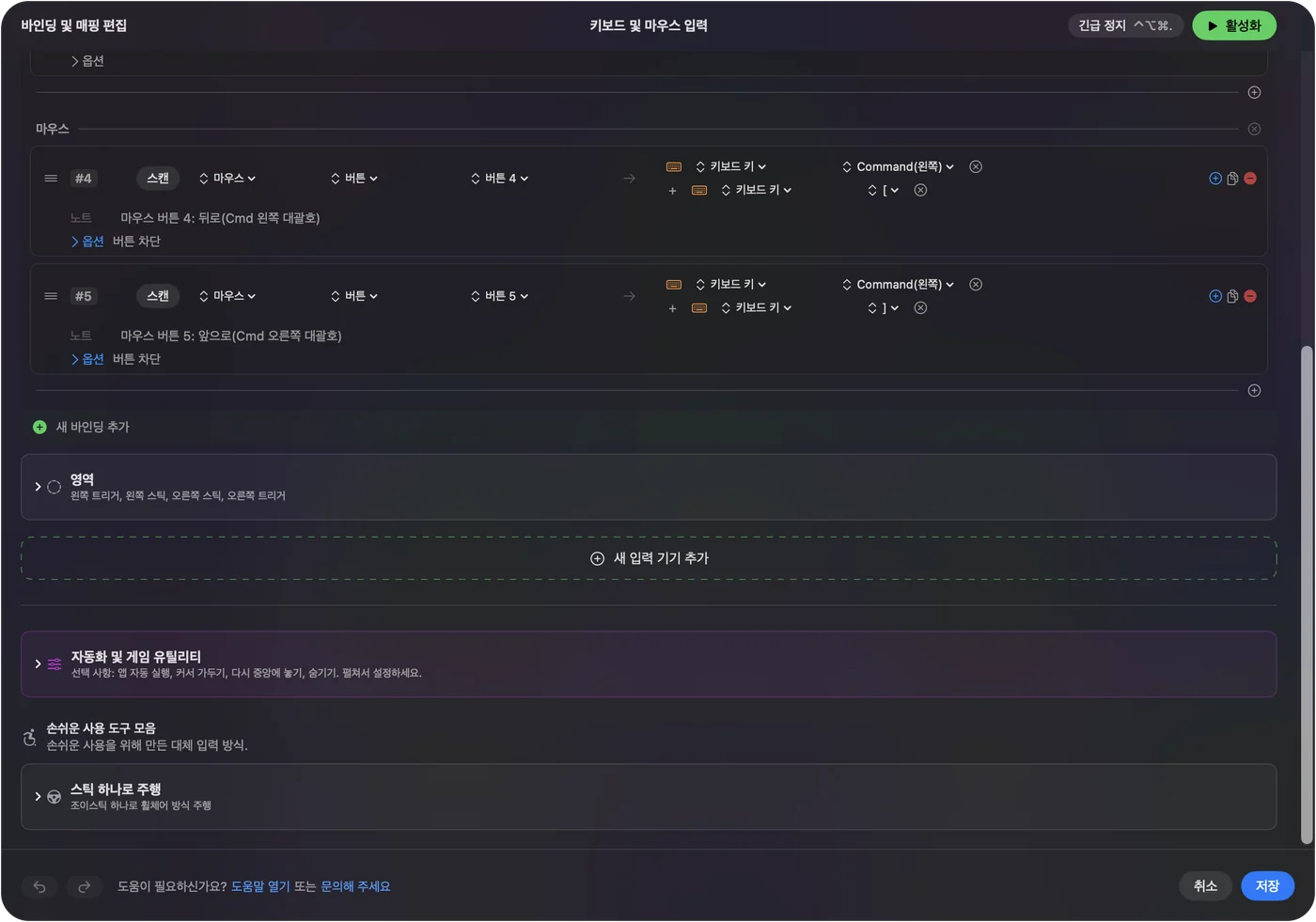Expand 옵션 under binding #4
This screenshot has height=922, width=1316.
87,242
